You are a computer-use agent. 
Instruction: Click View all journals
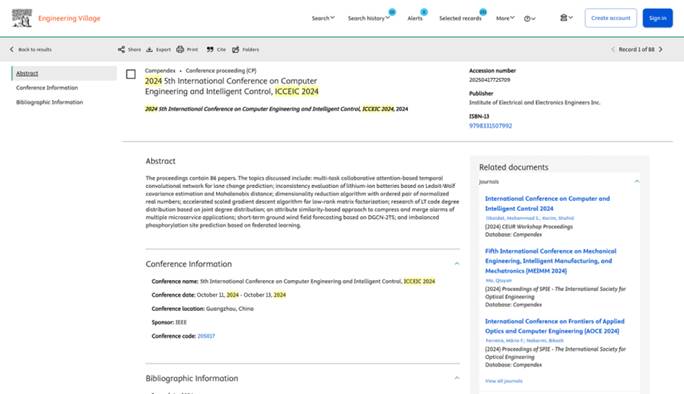[504, 381]
